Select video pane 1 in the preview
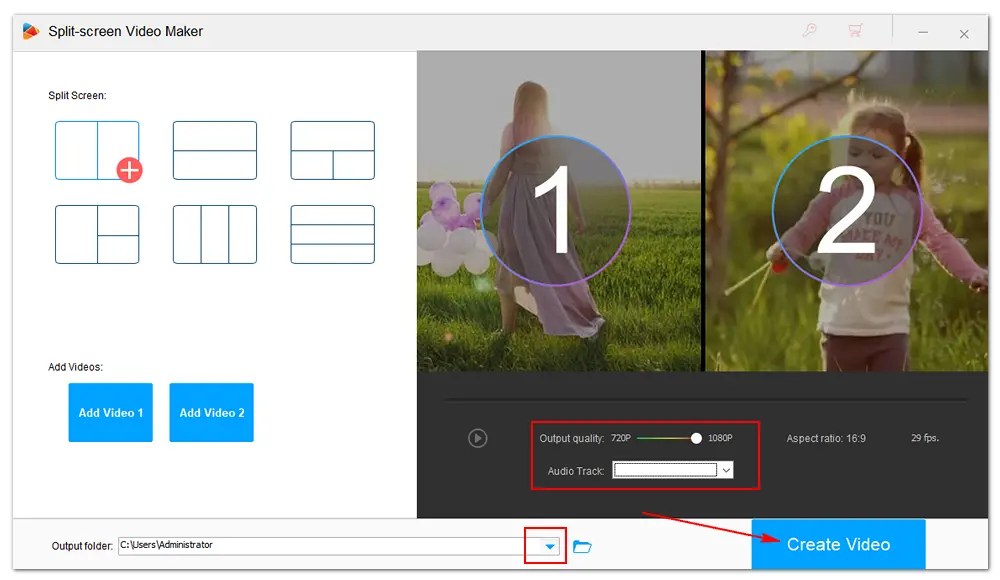This screenshot has width=1000, height=580. [x=557, y=209]
